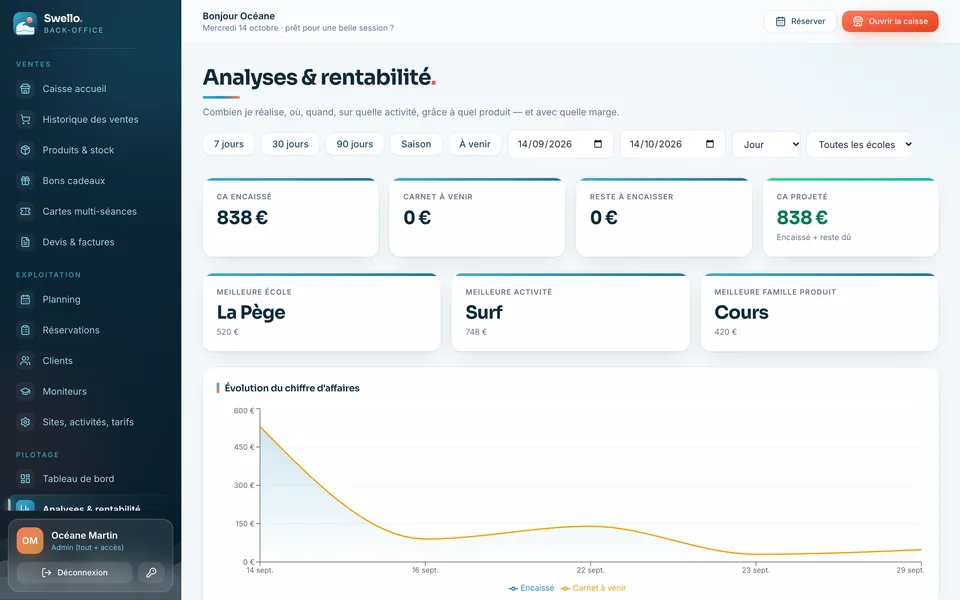960x600 pixels.
Task: Click the end date field 14/10/2026
Action: [x=672, y=144]
